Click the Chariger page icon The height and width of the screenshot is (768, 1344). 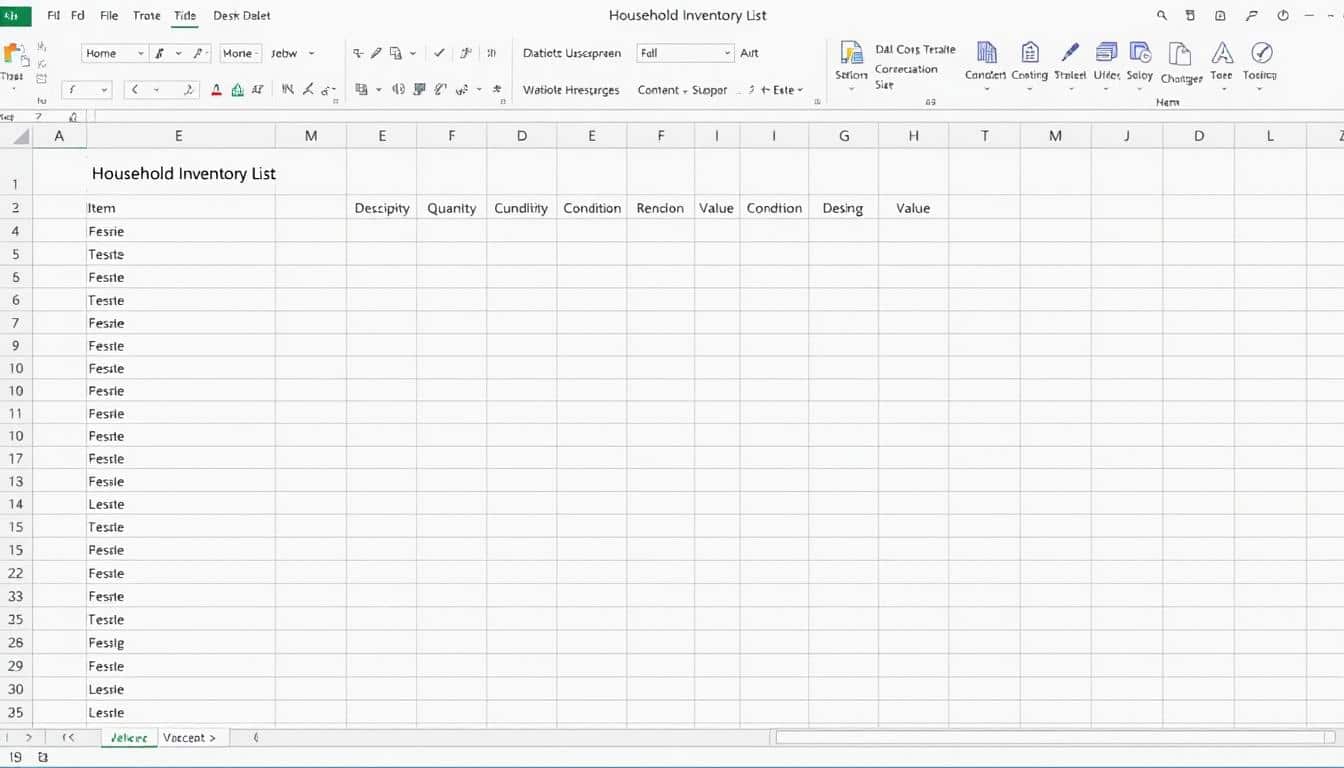tap(1181, 55)
